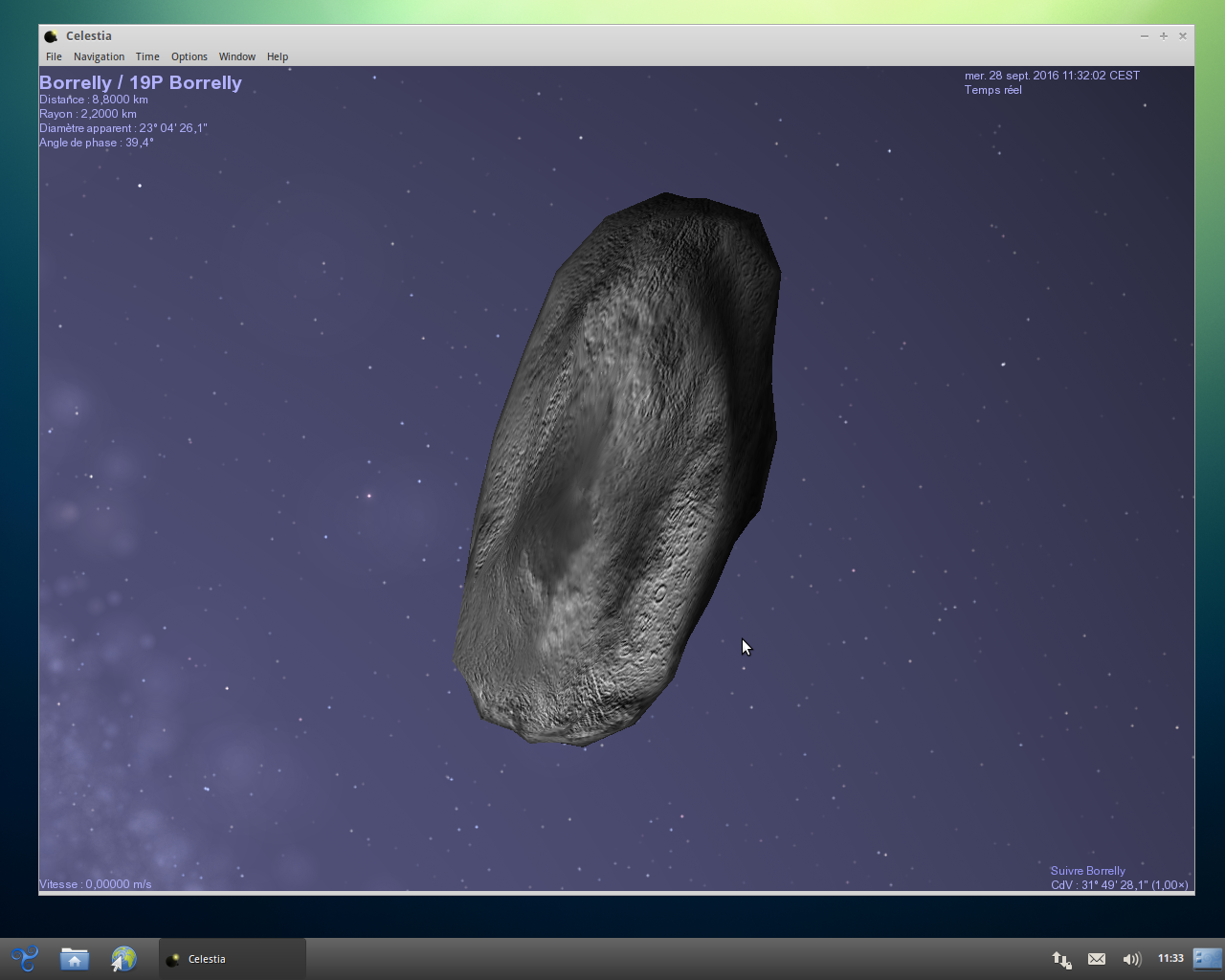This screenshot has width=1225, height=980.
Task: Click the Borrelly comet model
Action: (x=617, y=469)
